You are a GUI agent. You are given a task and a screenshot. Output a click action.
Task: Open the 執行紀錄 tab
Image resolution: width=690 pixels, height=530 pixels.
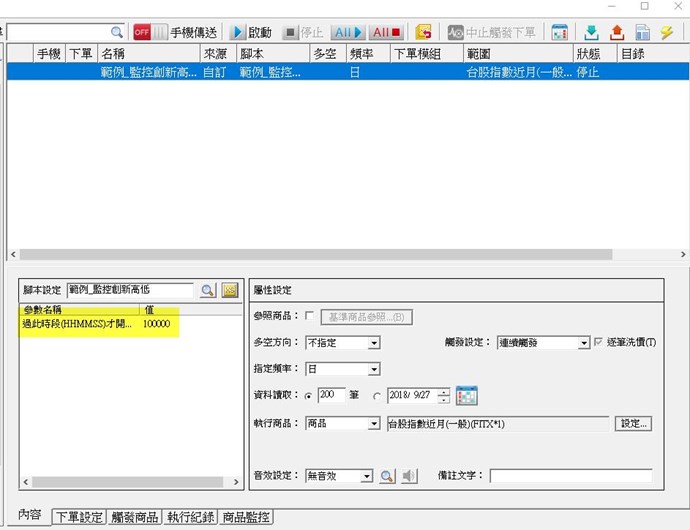tap(190, 517)
